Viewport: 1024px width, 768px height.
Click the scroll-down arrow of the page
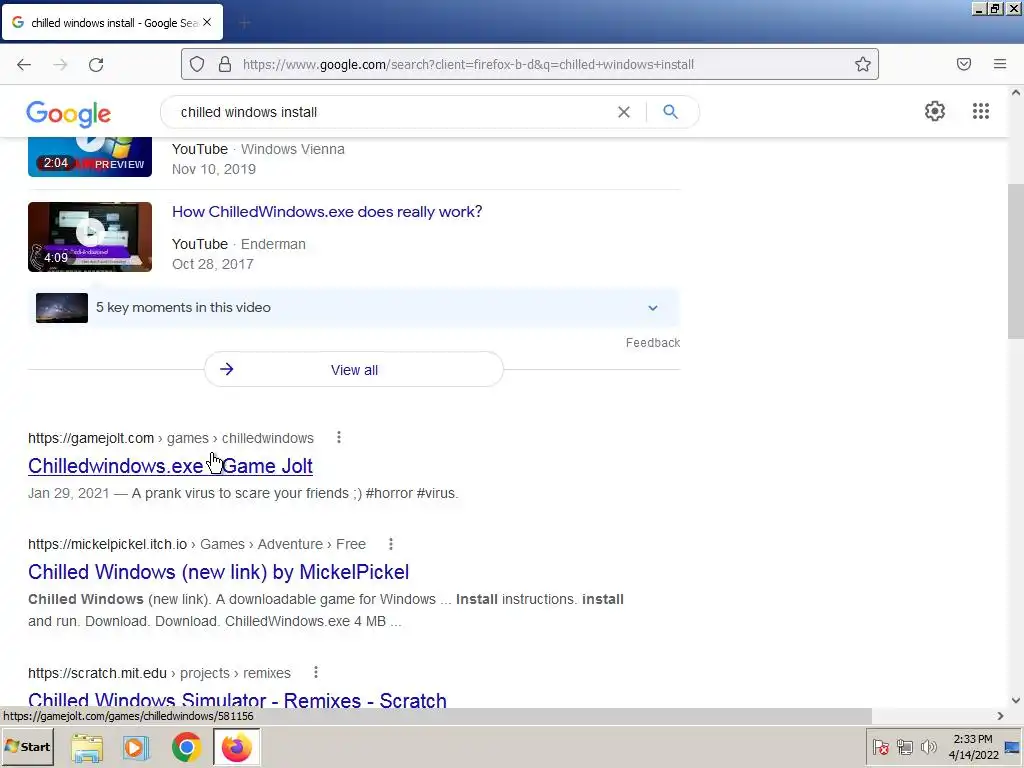coord(1016,700)
